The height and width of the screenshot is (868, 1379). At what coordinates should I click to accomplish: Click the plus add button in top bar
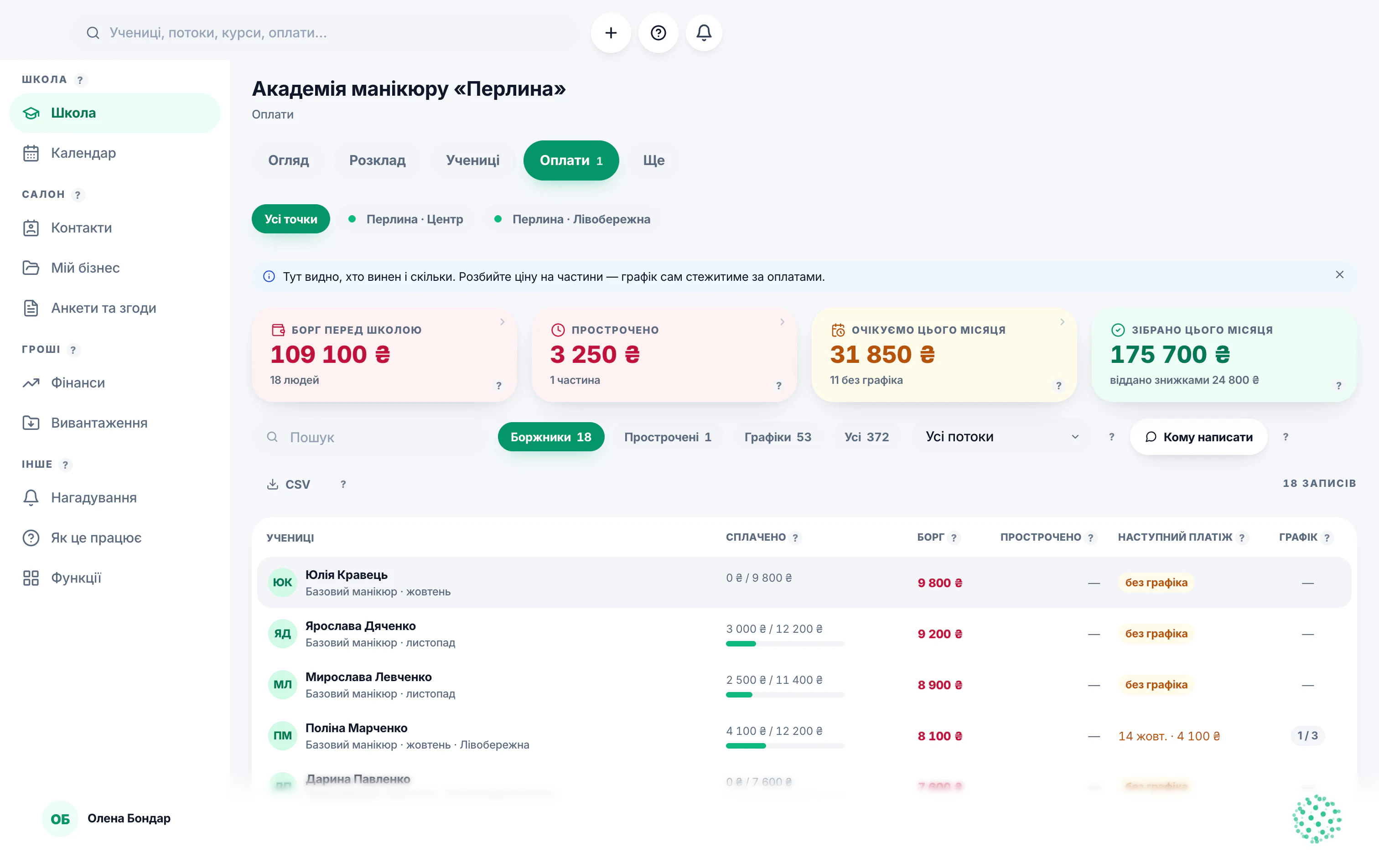click(611, 33)
